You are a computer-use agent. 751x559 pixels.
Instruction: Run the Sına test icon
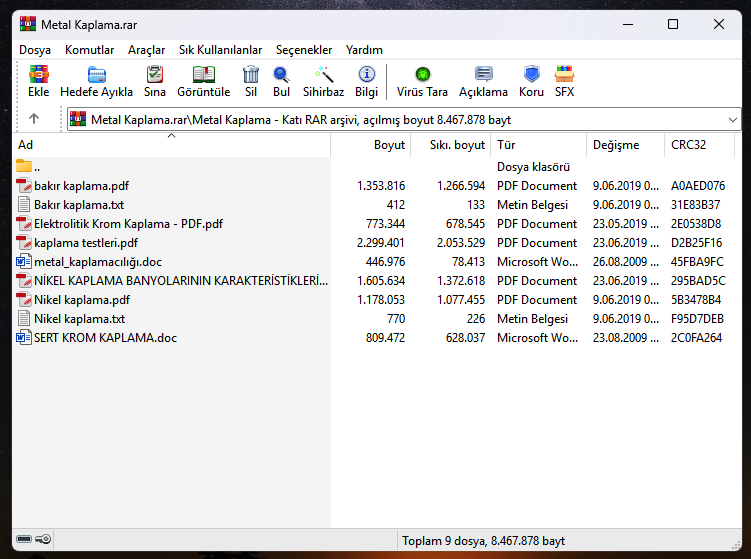(x=155, y=75)
